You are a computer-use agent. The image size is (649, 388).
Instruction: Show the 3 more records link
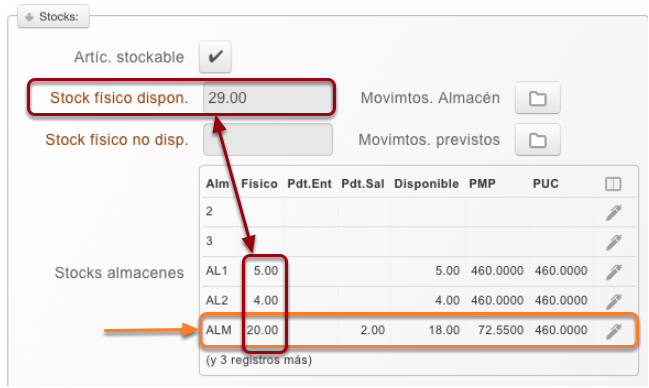point(259,360)
